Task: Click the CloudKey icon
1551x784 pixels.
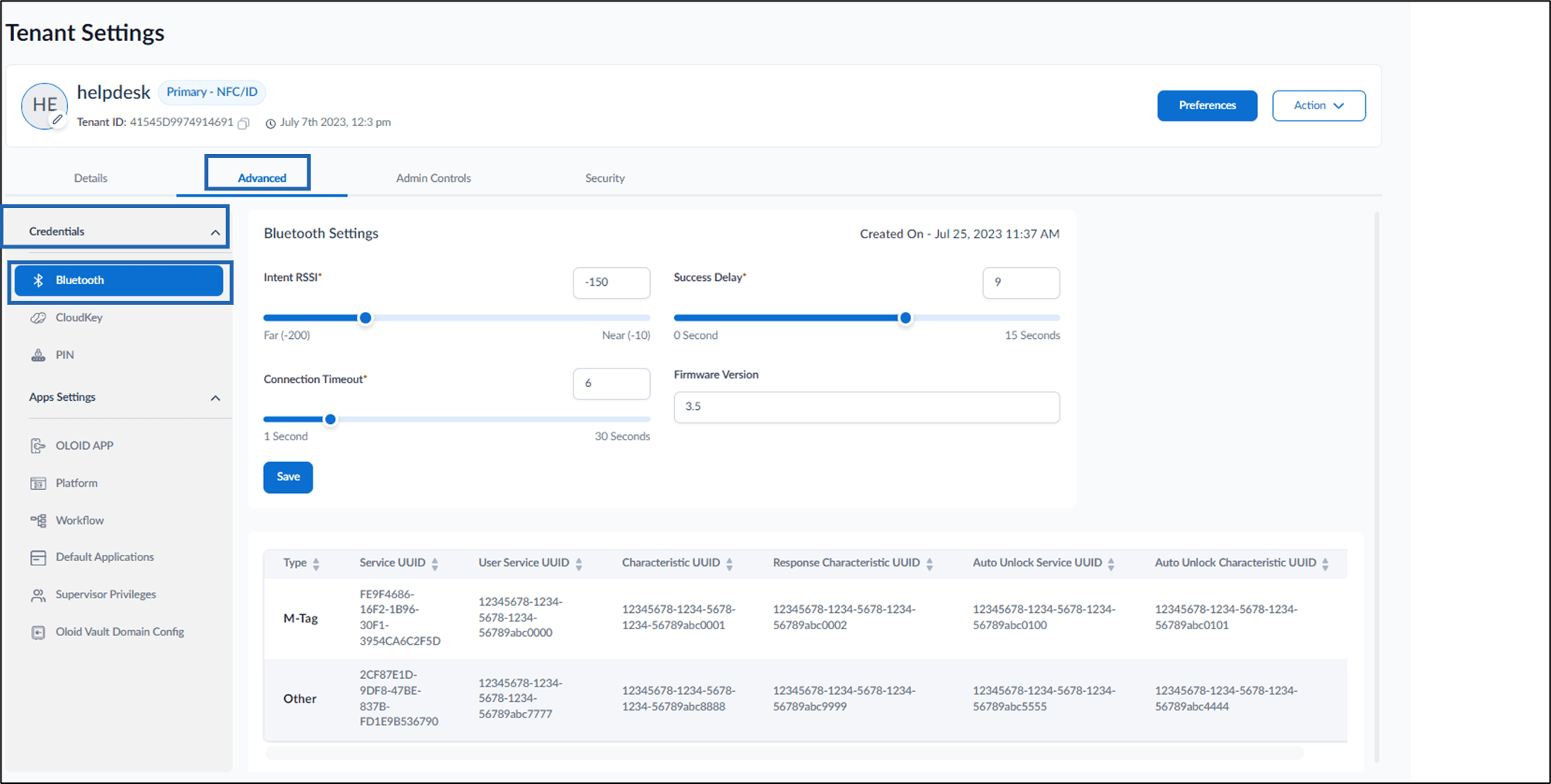Action: (x=38, y=317)
